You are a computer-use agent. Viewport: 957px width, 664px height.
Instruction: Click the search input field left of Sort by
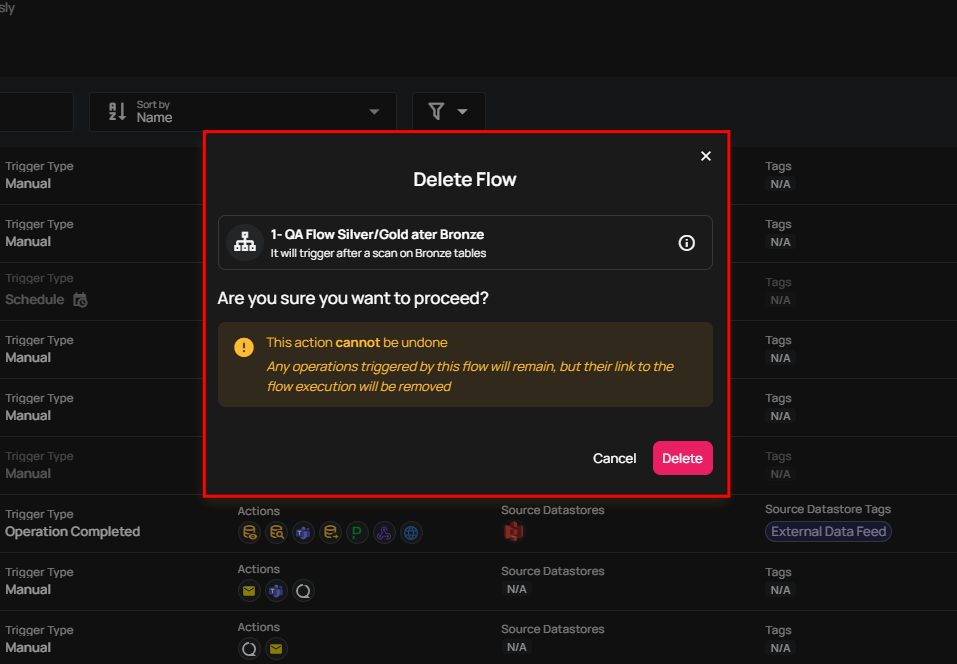tap(36, 112)
